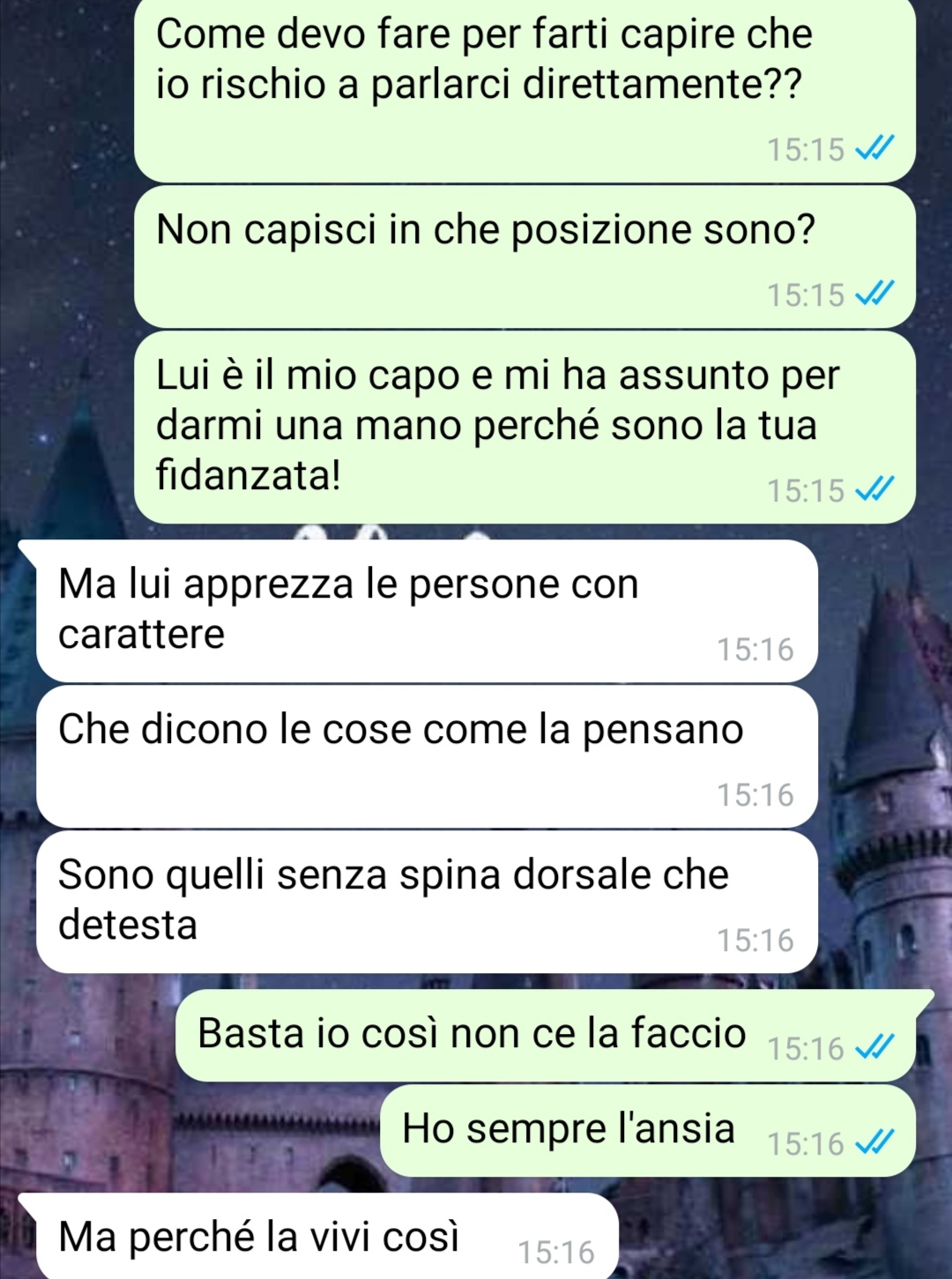Tap message 'Sono quelli senza spina dorsale'
The height and width of the screenshot is (1279, 952).
click(428, 903)
